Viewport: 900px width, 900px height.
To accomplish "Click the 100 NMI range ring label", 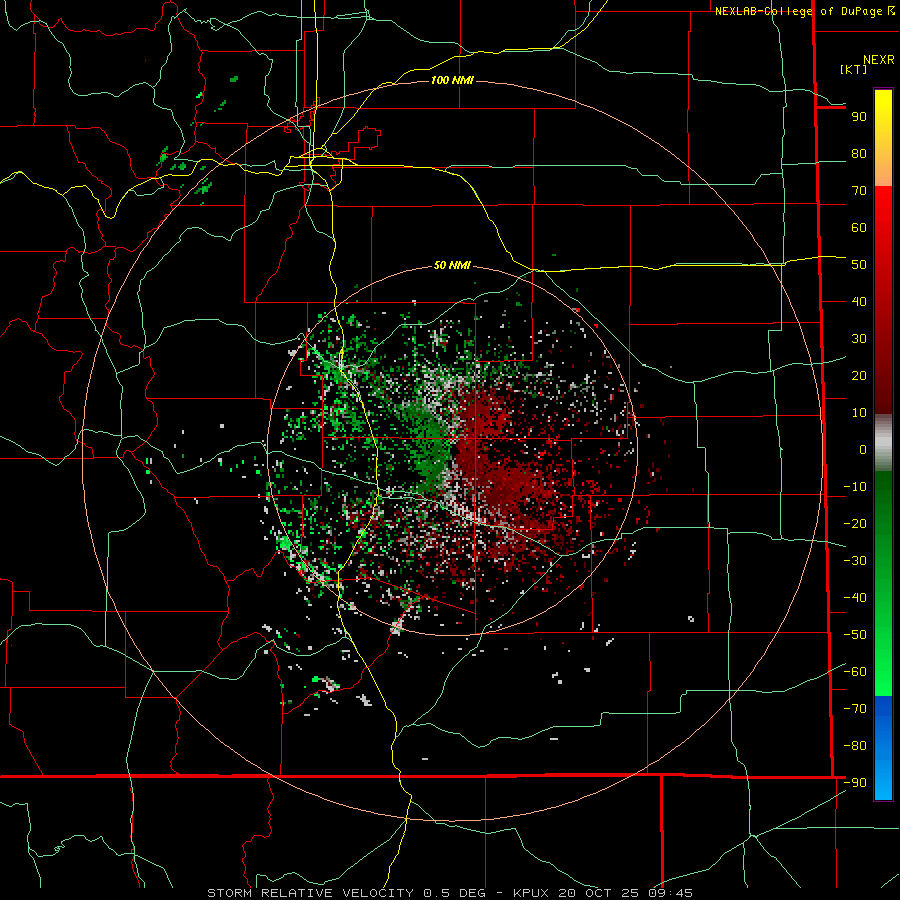I will [452, 80].
